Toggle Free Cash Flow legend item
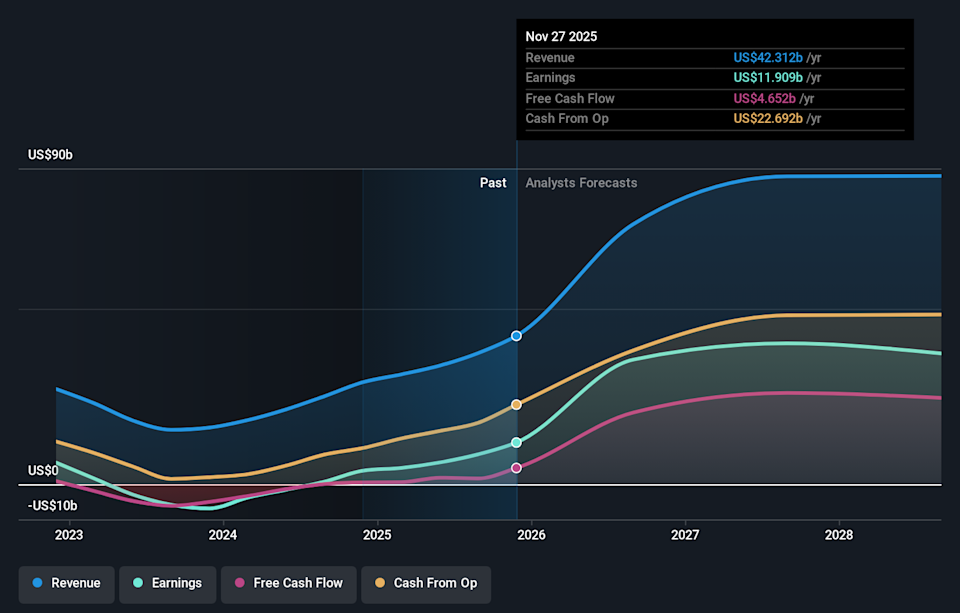Image resolution: width=960 pixels, height=613 pixels. pyautogui.click(x=288, y=583)
